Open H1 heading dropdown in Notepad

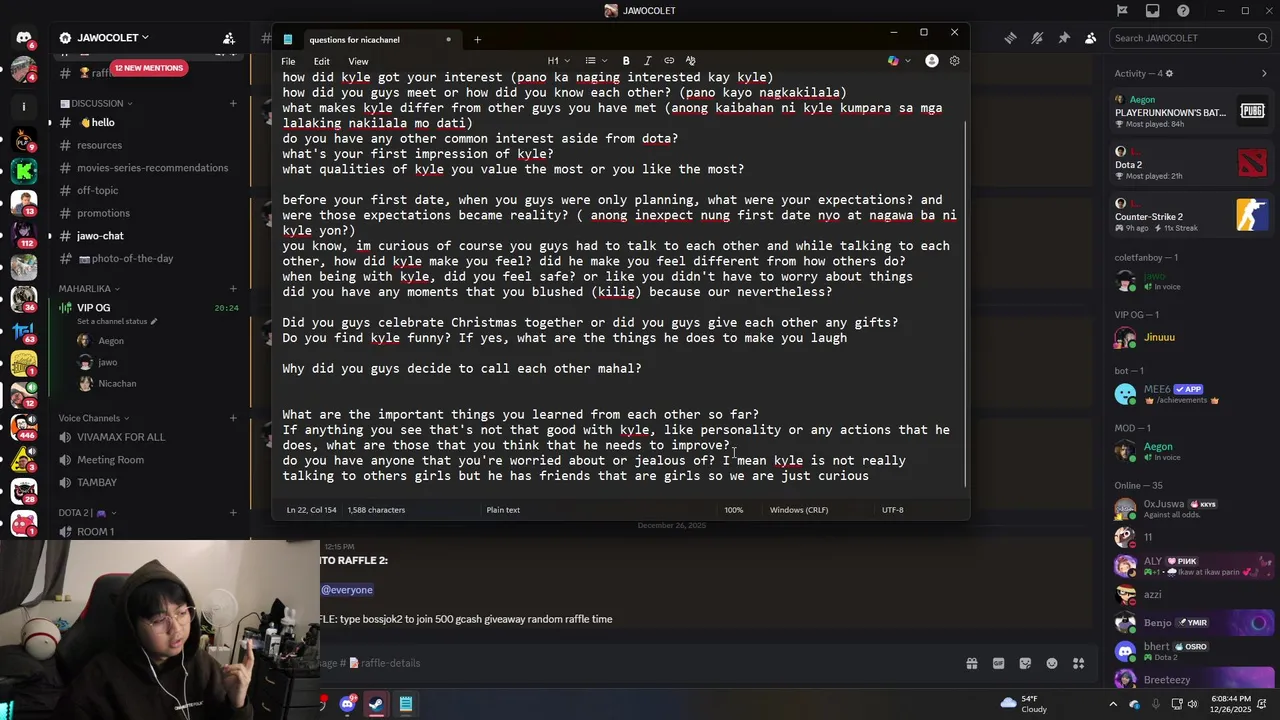tap(558, 61)
